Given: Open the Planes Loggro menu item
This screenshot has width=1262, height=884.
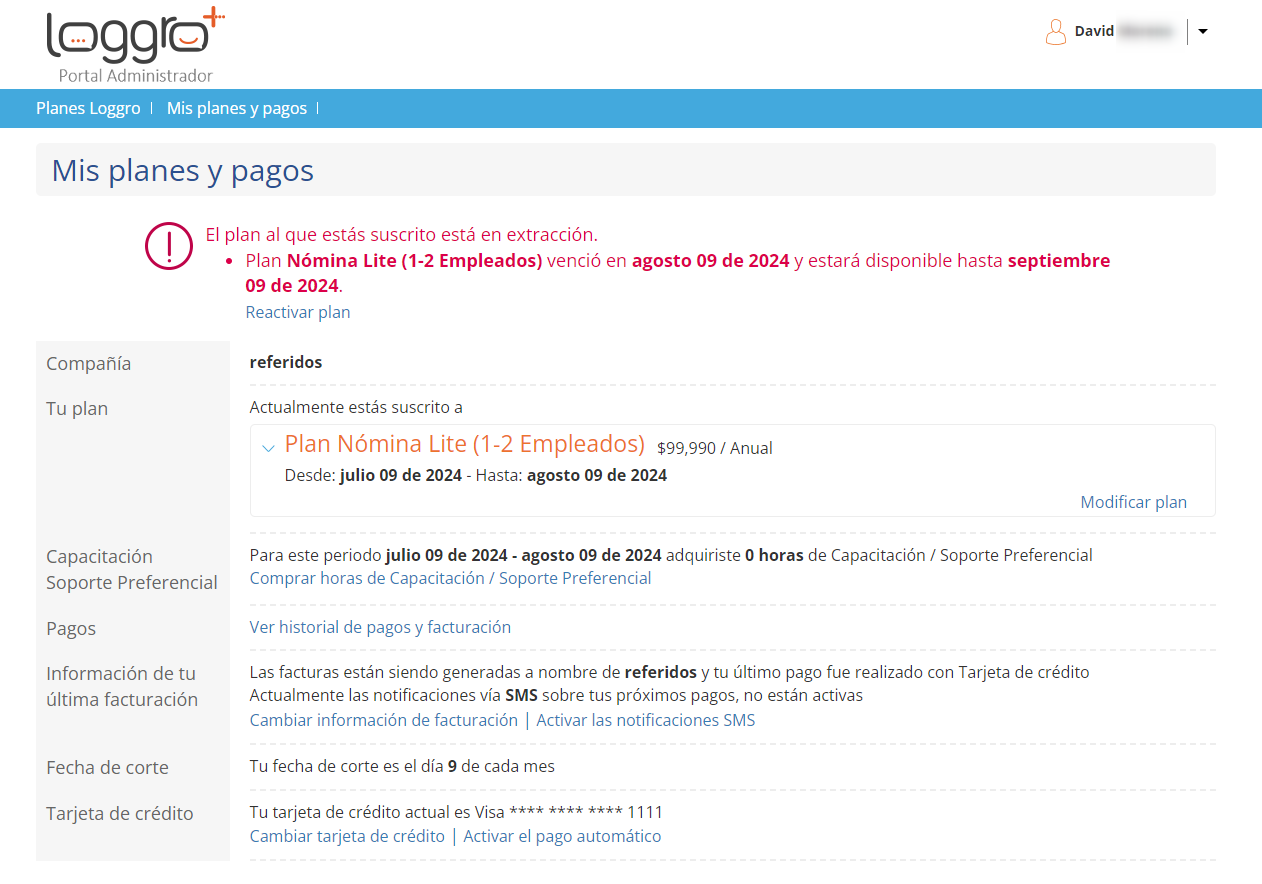Looking at the screenshot, I should tap(88, 108).
